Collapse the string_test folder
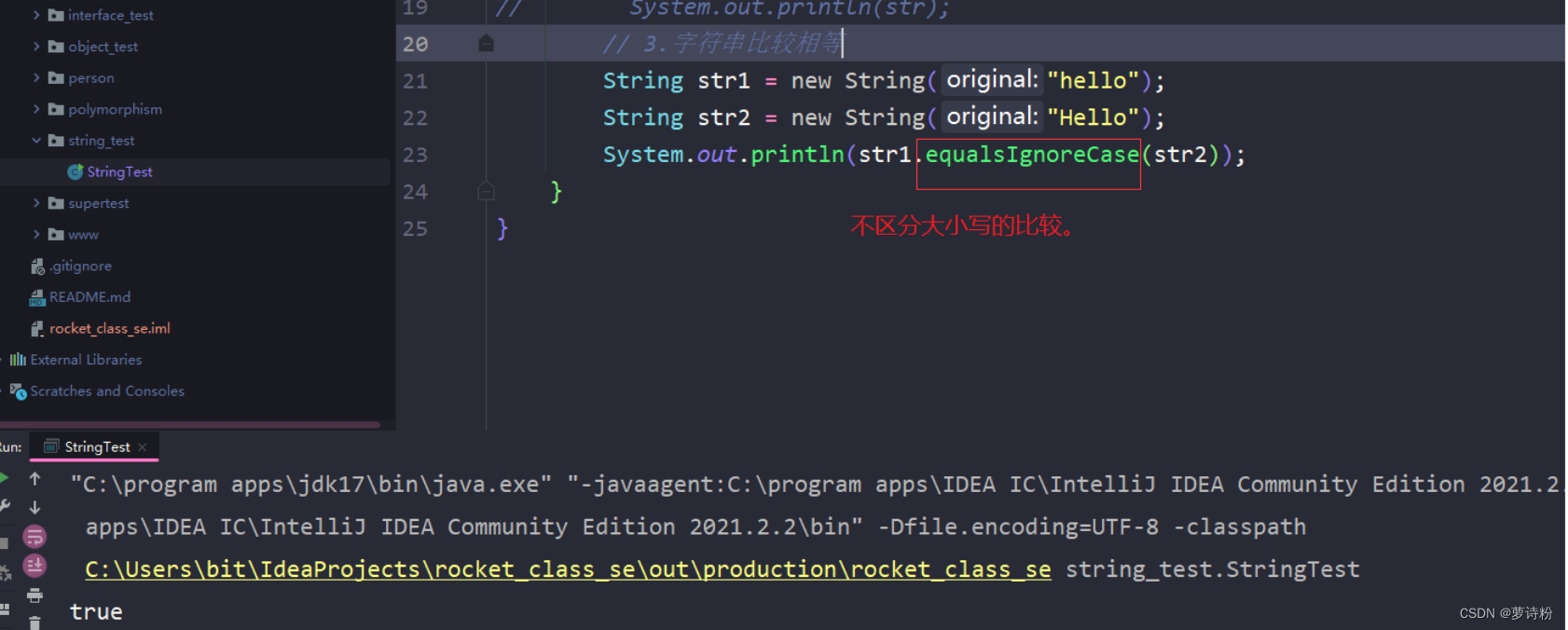This screenshot has height=630, width=1568. pyautogui.click(x=36, y=140)
